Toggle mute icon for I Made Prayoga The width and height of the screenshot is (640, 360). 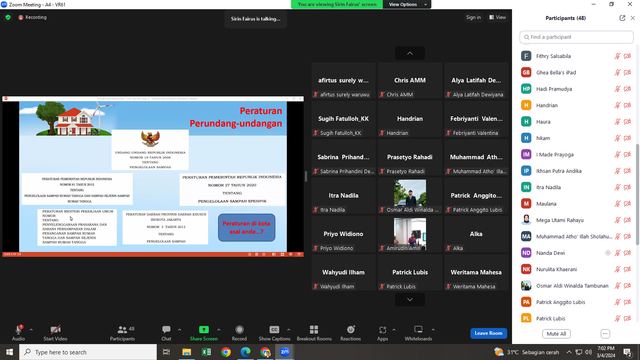[618, 154]
